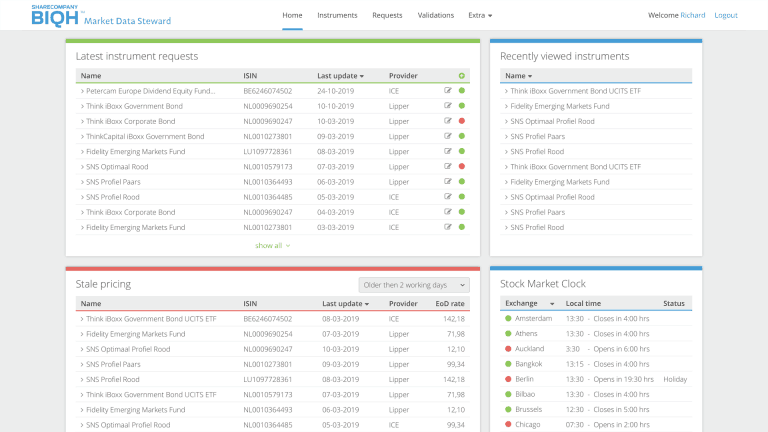Edit the NL0010364493 SNS Profiel Paars request
The height and width of the screenshot is (432, 768).
click(x=448, y=182)
